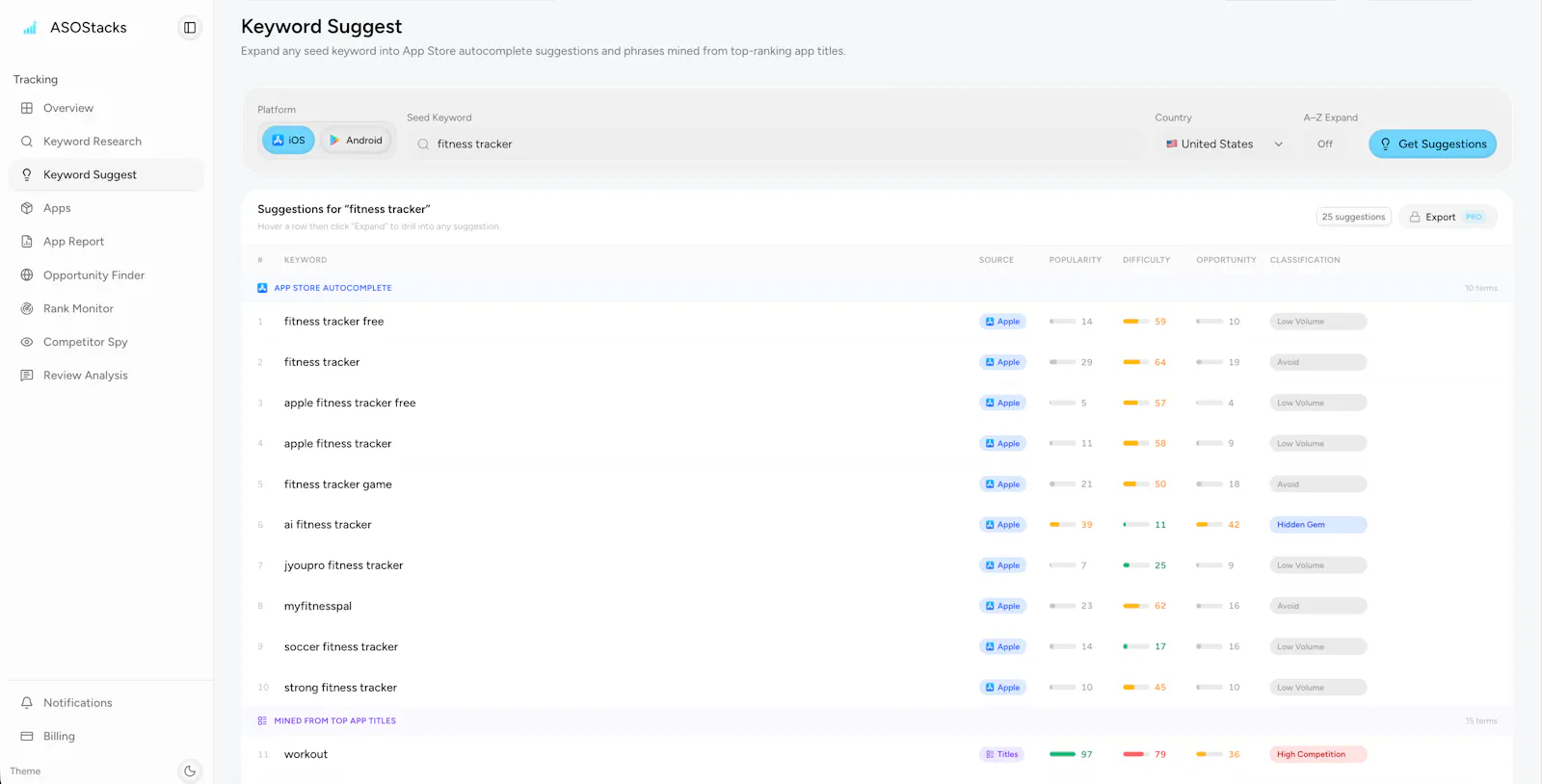Viewport: 1542px width, 784px height.
Task: Open Keyword Research page
Action: coord(106,142)
